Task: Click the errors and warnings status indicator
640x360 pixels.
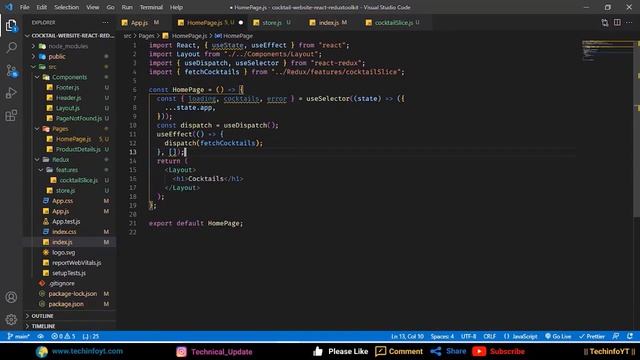Action: click(63, 336)
